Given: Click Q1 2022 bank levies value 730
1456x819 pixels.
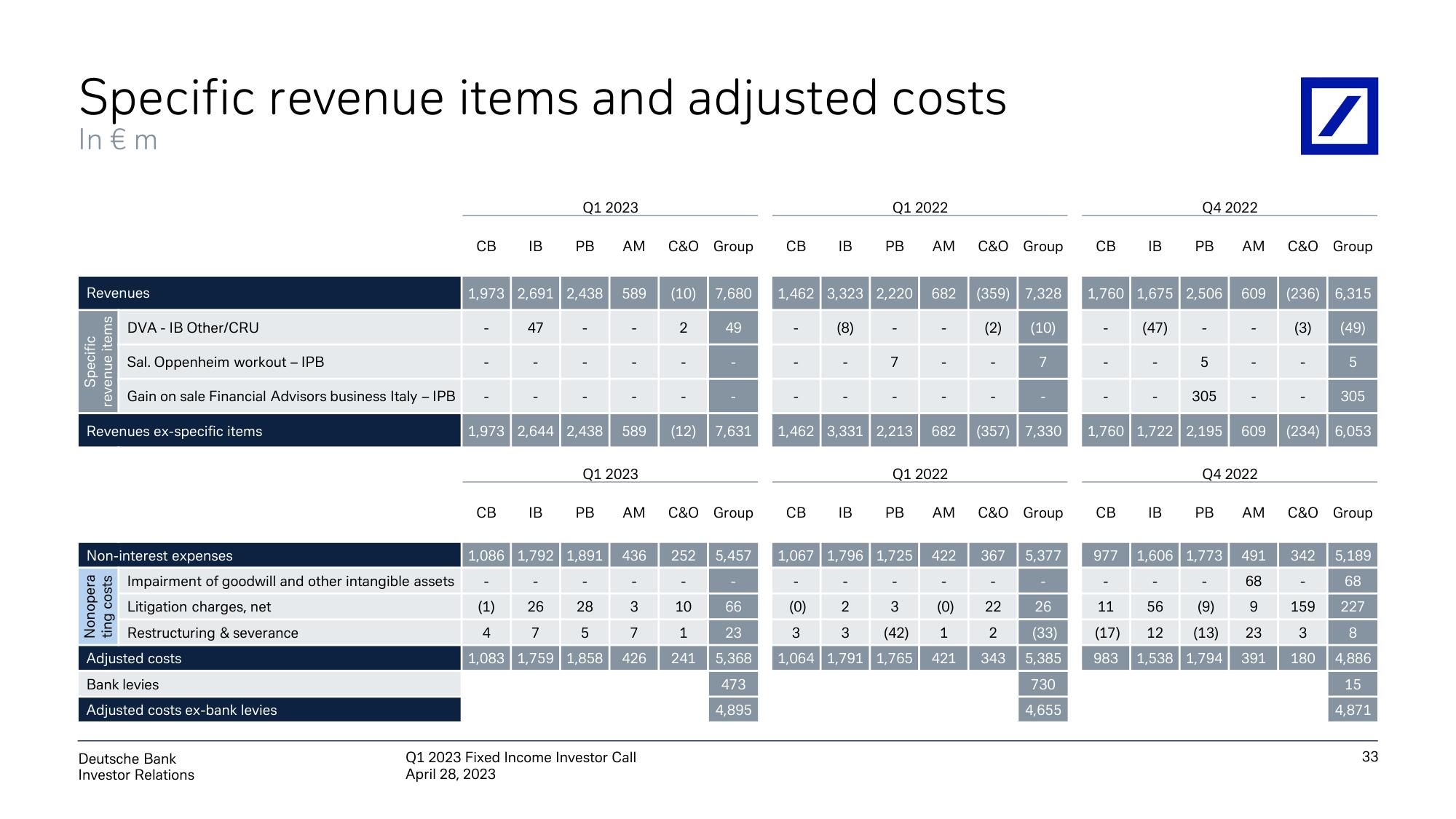Looking at the screenshot, I should [x=1043, y=684].
